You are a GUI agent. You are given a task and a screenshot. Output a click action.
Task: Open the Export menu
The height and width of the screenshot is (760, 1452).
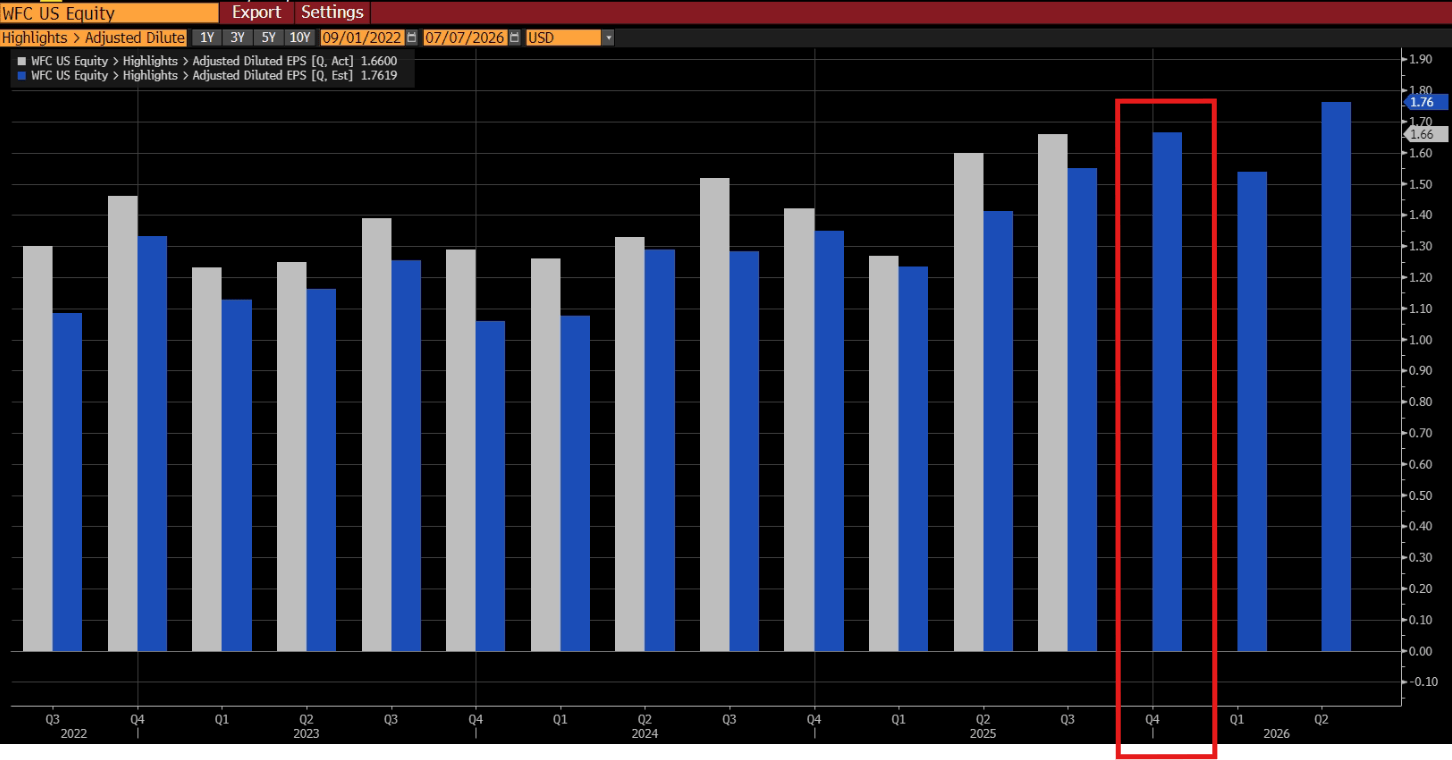pyautogui.click(x=256, y=12)
